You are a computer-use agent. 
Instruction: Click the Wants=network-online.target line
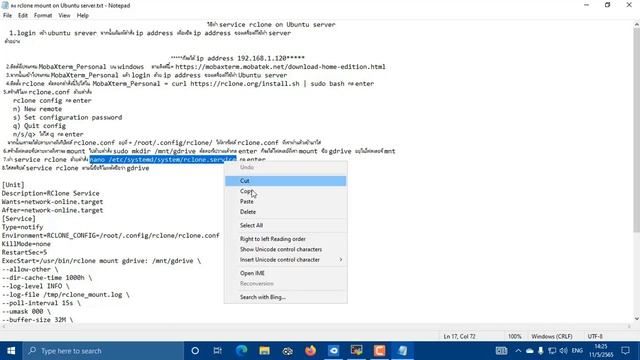coord(52,202)
